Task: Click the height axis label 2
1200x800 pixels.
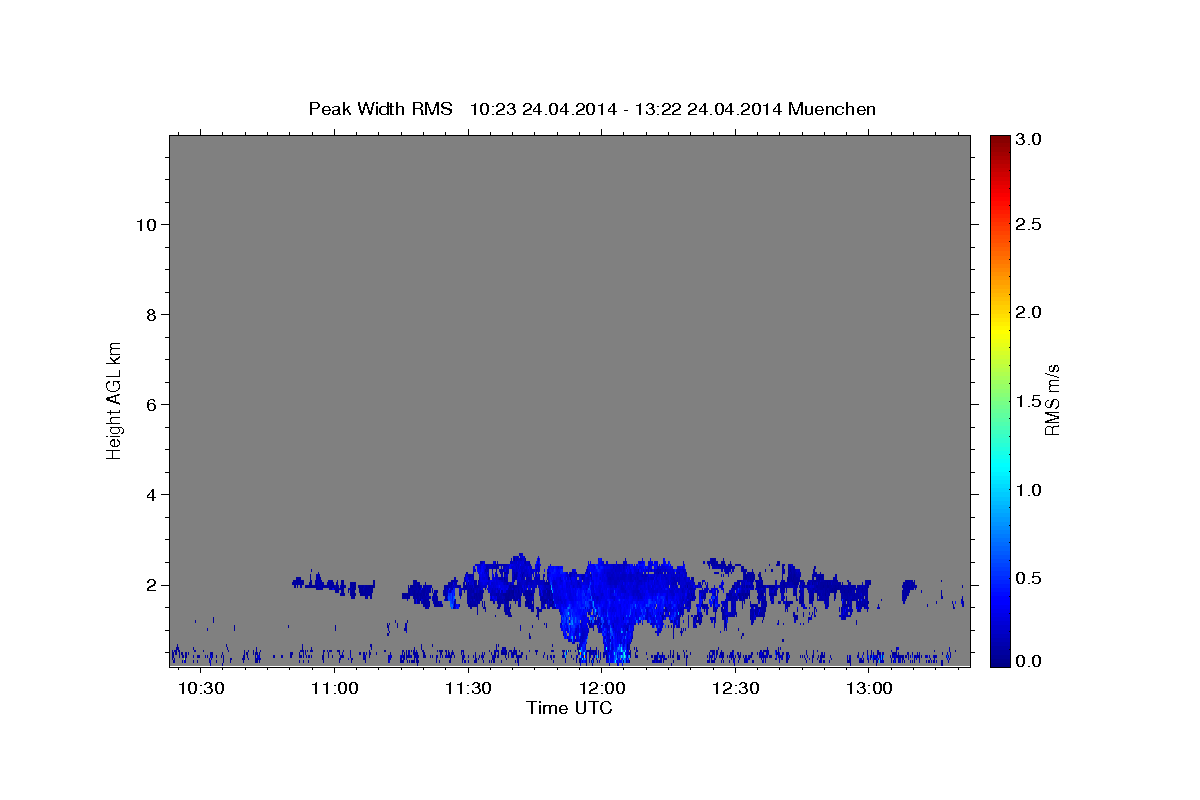Action: click(x=149, y=584)
